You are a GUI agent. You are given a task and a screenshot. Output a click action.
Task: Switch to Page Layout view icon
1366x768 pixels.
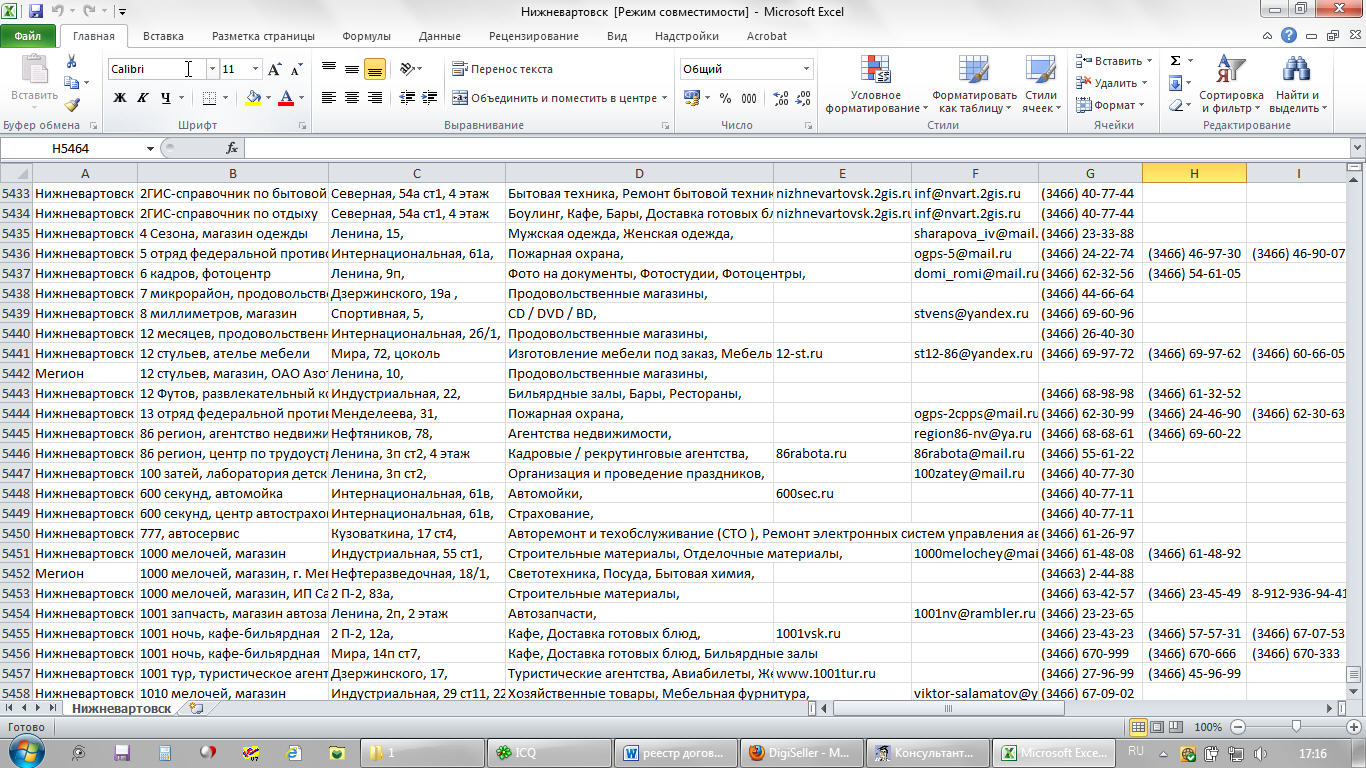[1158, 727]
